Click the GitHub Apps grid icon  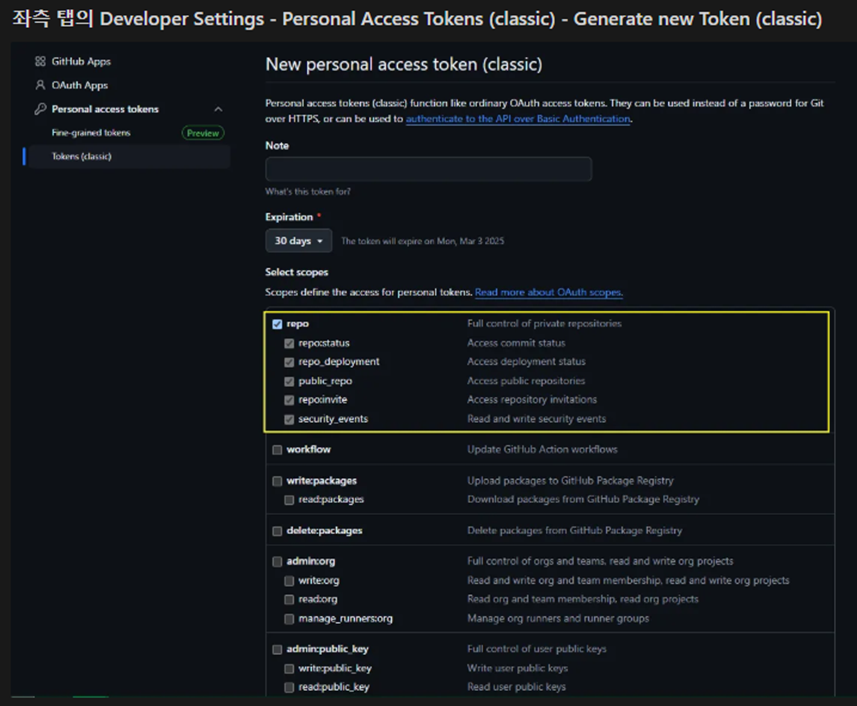40,61
